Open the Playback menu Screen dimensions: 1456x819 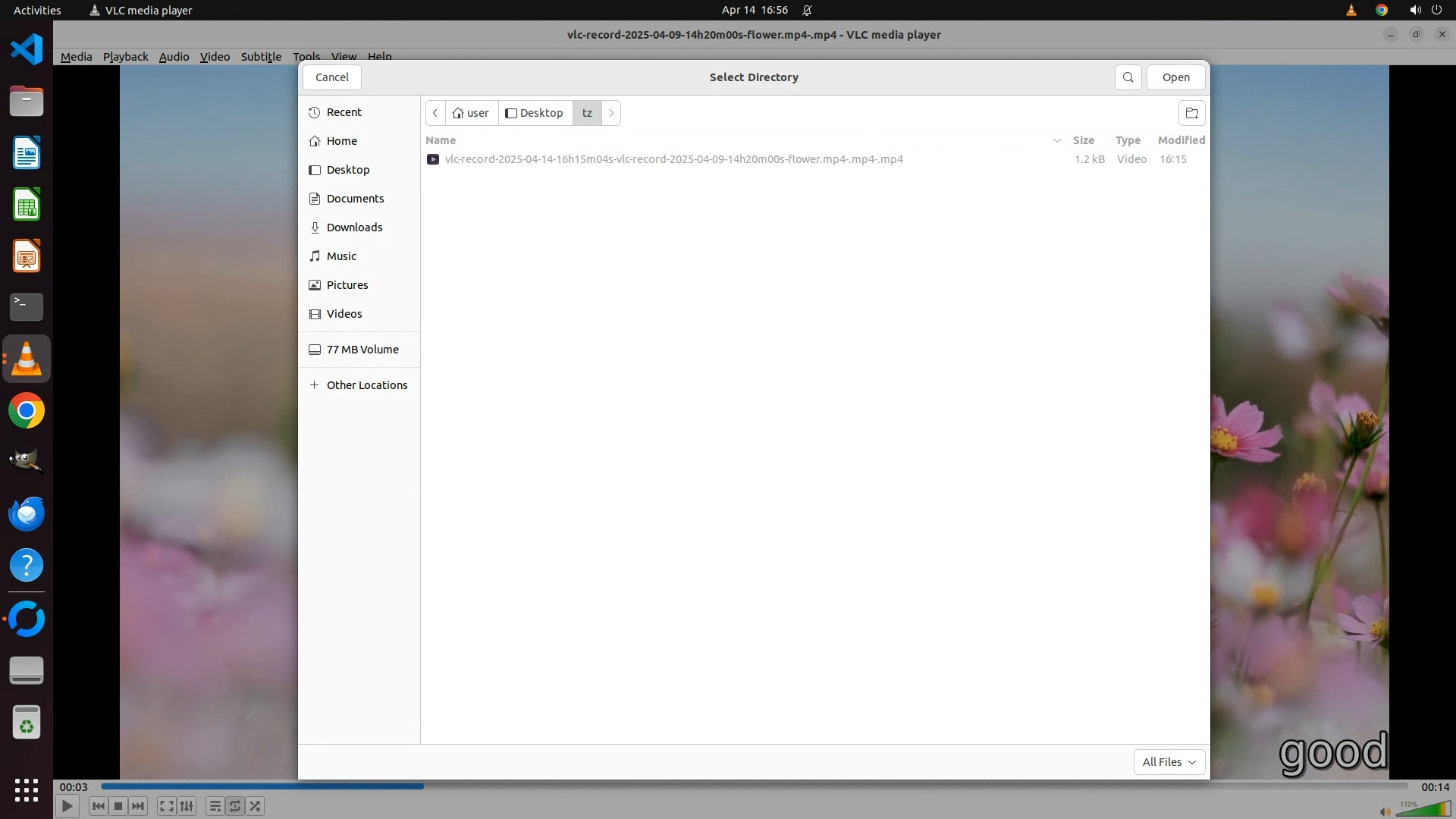point(125,56)
